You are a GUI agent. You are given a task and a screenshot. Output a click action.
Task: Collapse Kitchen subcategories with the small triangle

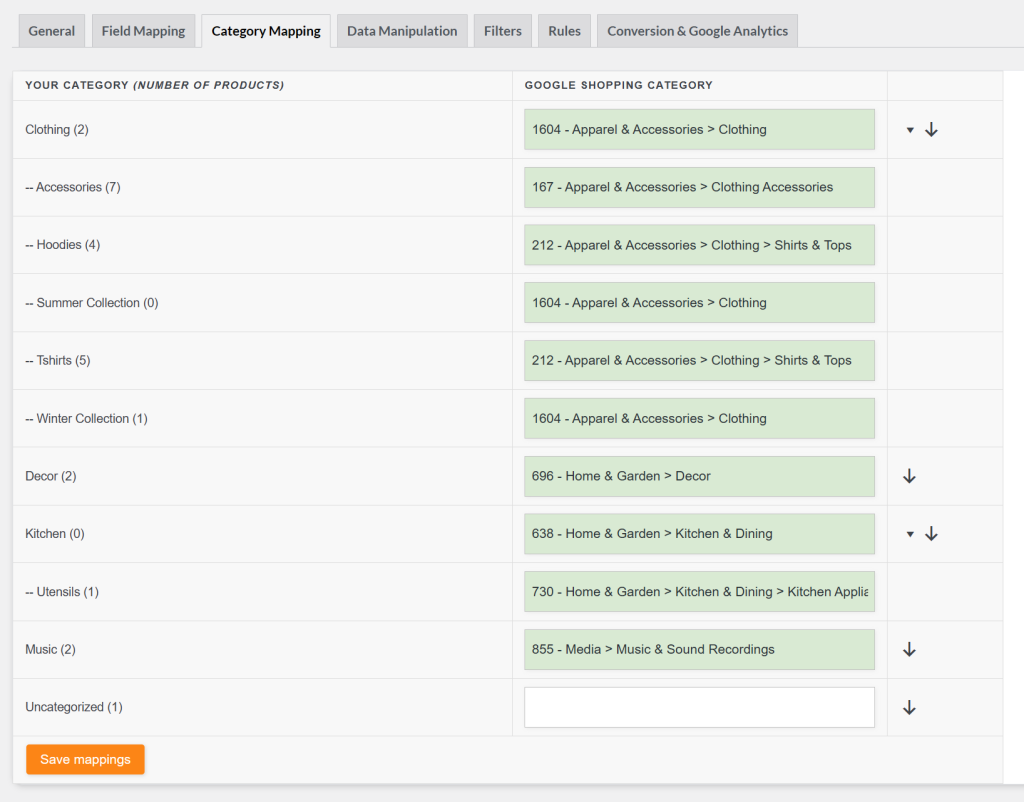910,534
